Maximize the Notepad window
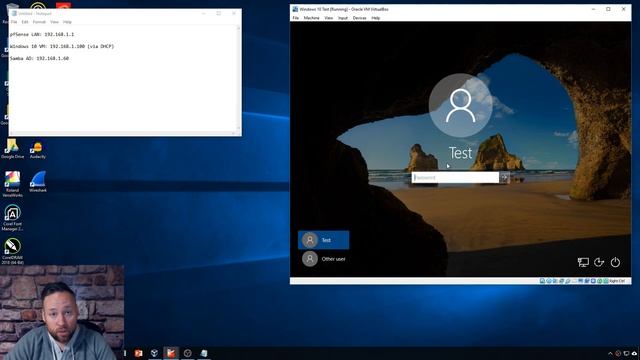Screen dimensions: 640x360 tap(218, 13)
